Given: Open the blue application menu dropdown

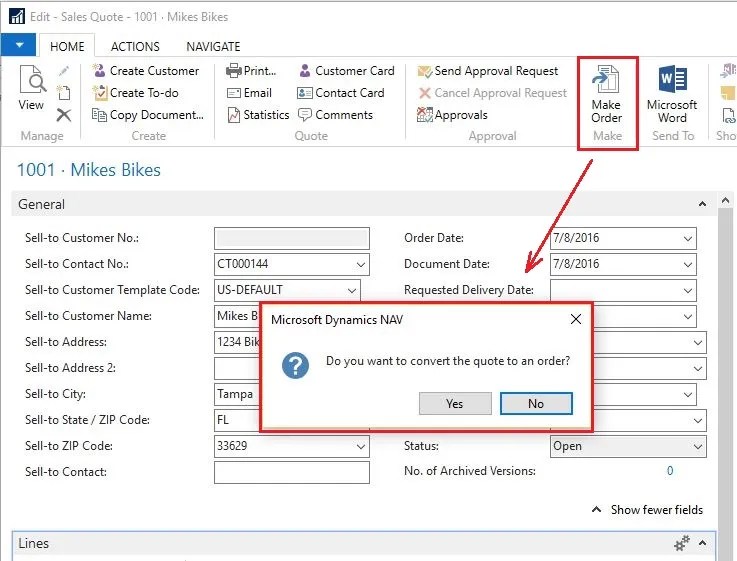Looking at the screenshot, I should [18, 45].
